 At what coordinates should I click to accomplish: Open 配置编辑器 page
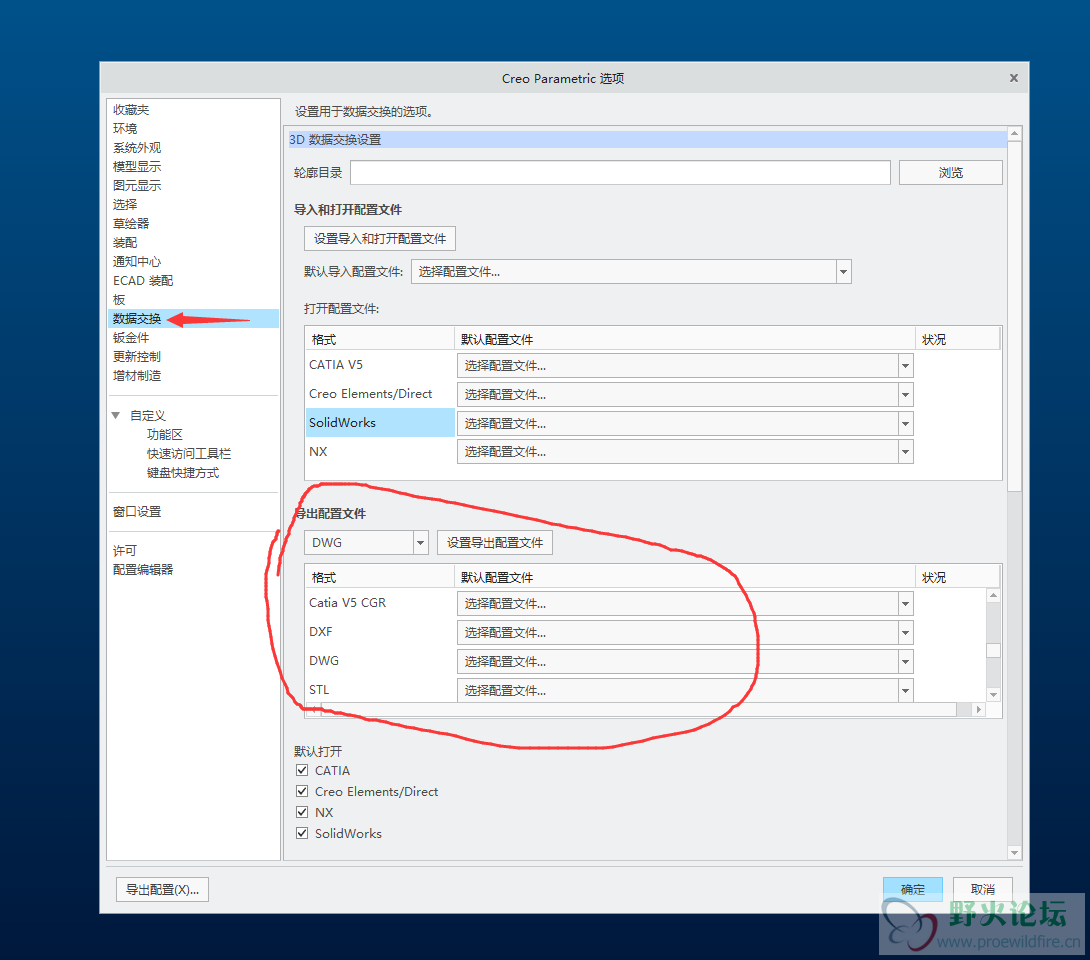click(143, 569)
